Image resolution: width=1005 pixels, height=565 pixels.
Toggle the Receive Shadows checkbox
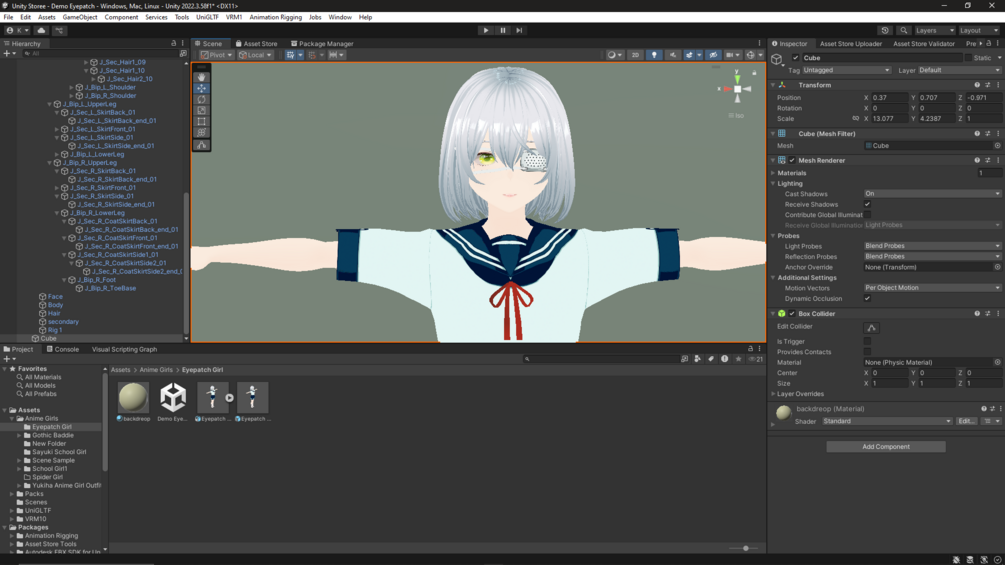(x=867, y=204)
